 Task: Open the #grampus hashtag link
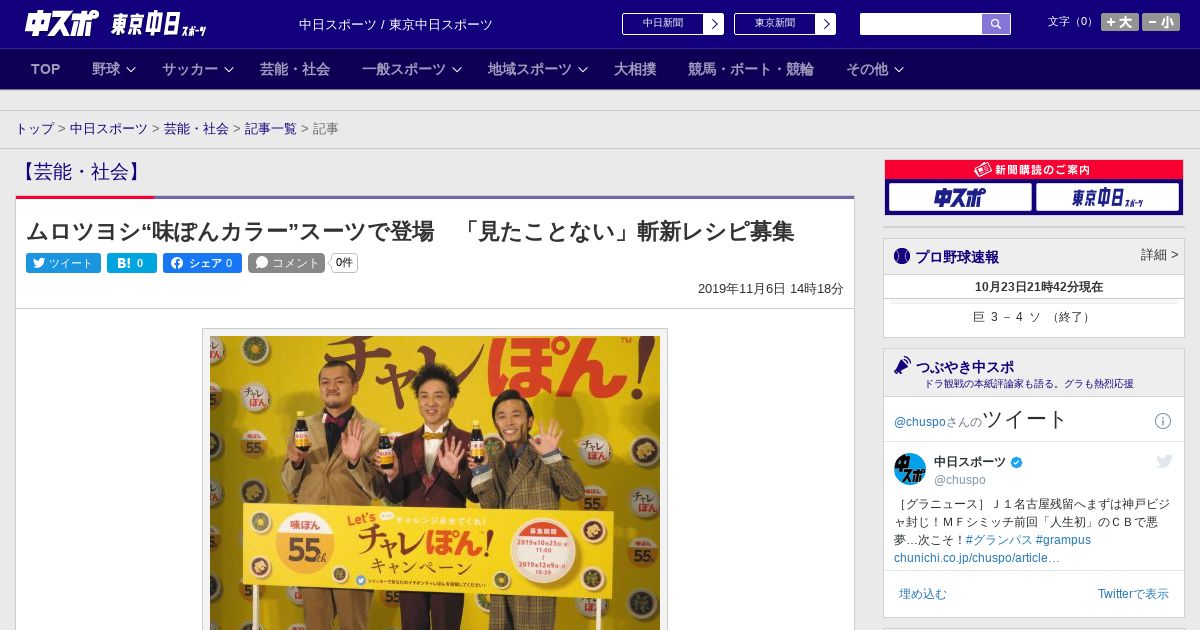[x=1063, y=540]
